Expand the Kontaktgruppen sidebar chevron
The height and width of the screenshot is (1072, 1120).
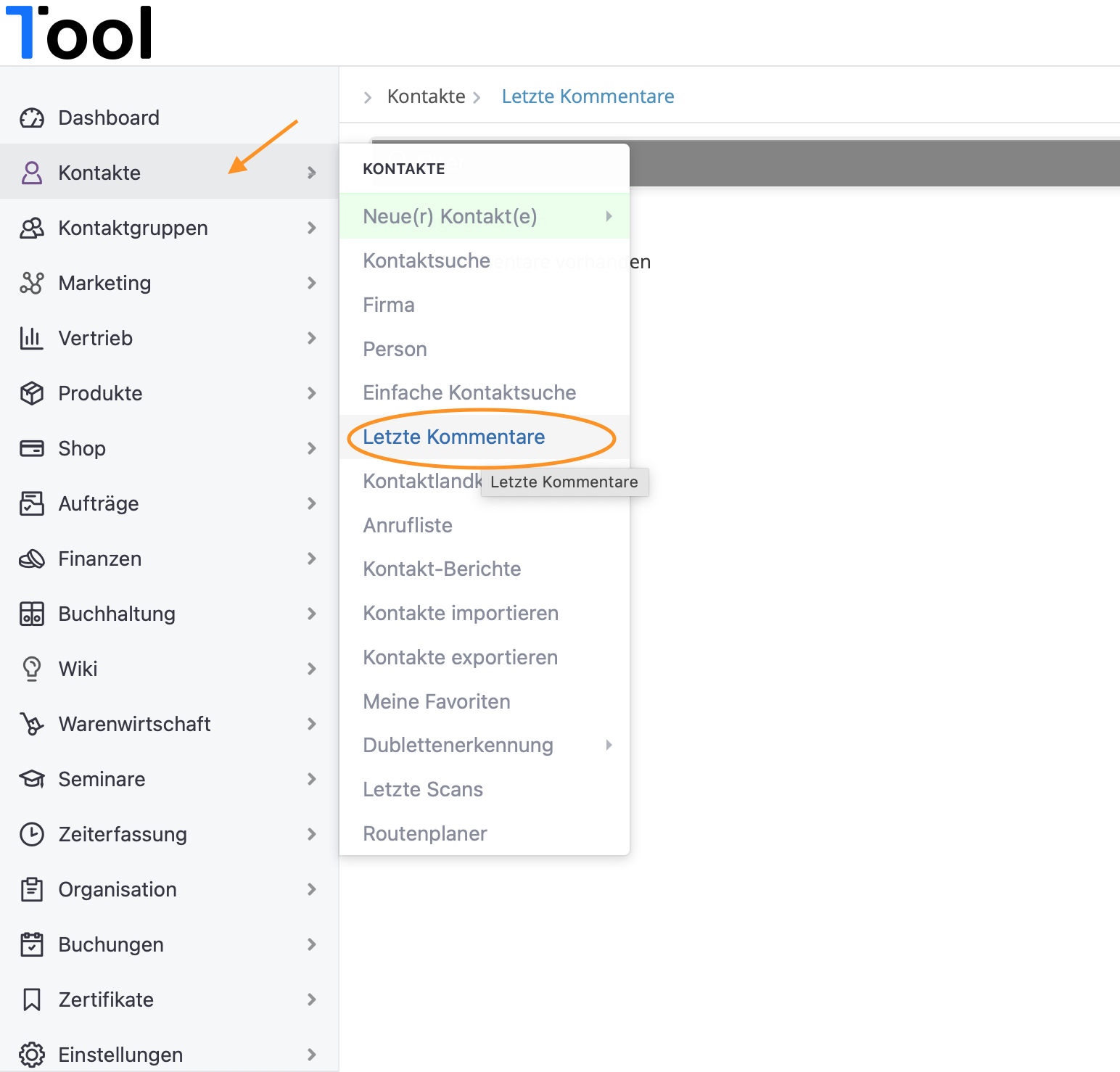312,228
